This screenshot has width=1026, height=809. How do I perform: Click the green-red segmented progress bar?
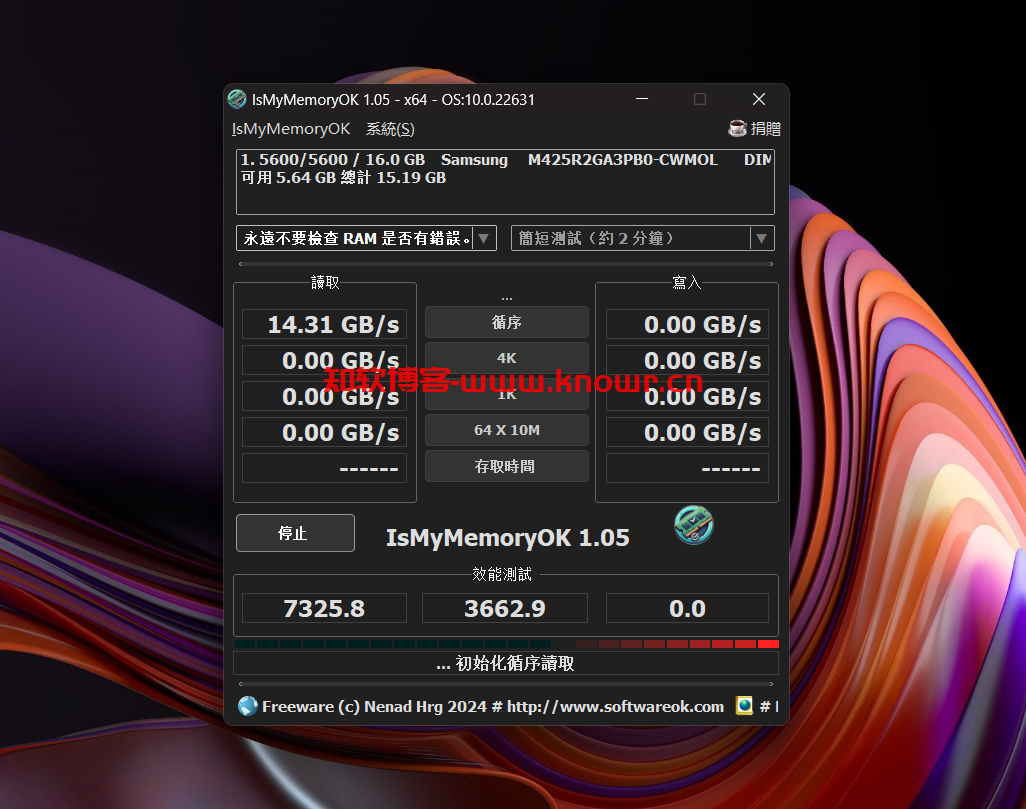506,644
